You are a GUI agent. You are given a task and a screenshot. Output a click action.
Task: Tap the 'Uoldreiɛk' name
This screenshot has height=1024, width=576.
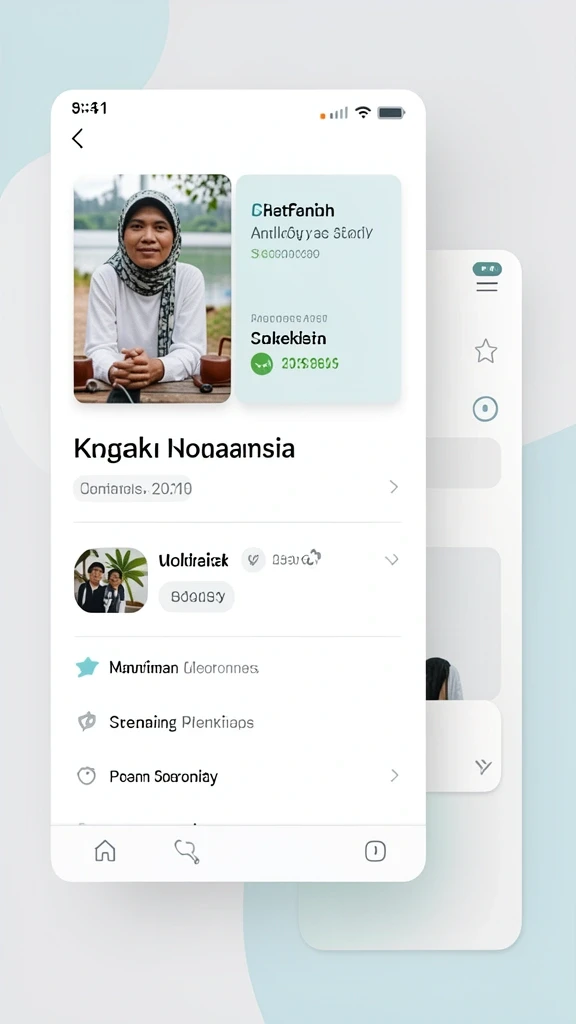click(x=193, y=560)
